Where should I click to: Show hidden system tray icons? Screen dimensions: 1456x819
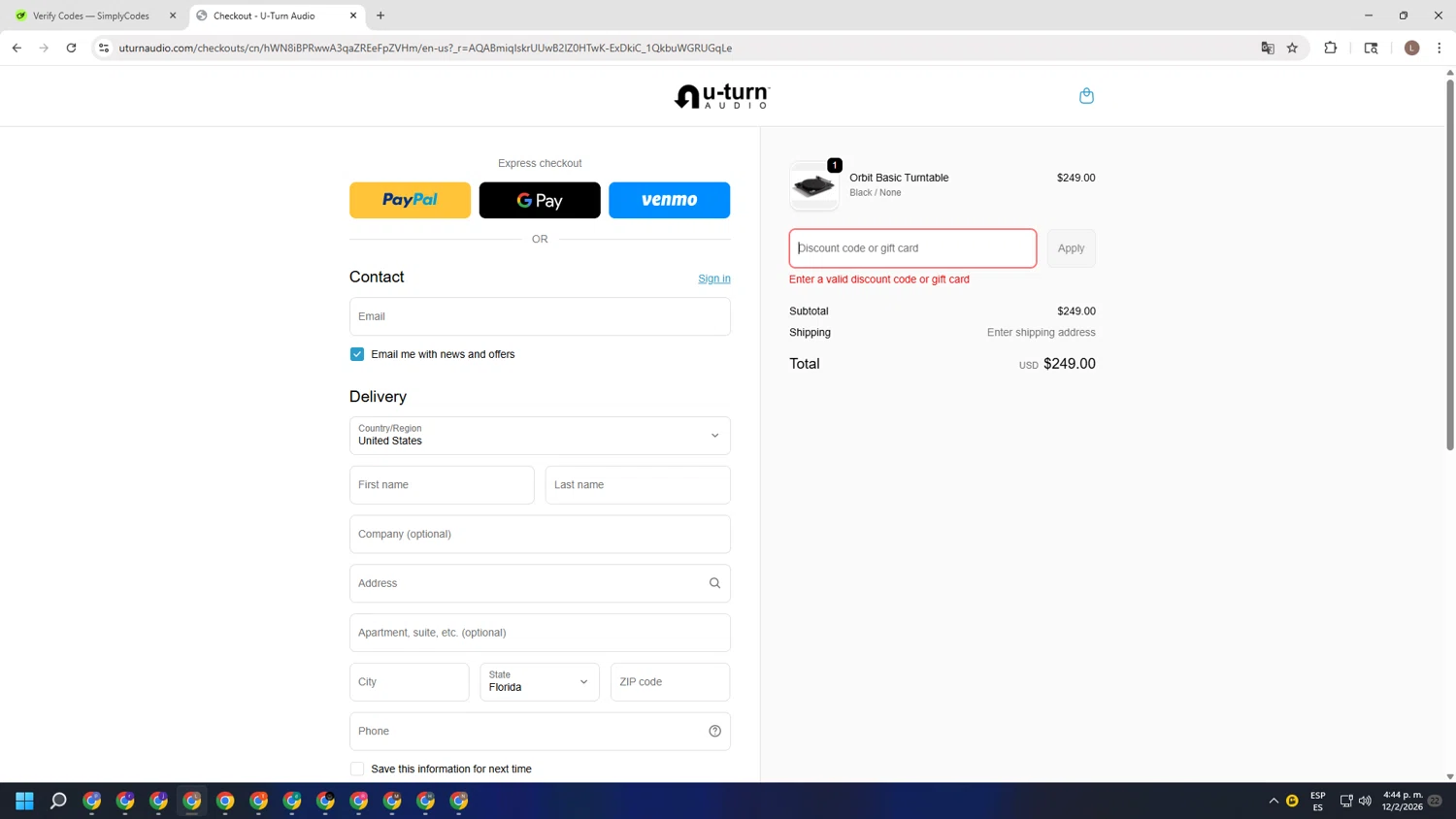(1274, 801)
